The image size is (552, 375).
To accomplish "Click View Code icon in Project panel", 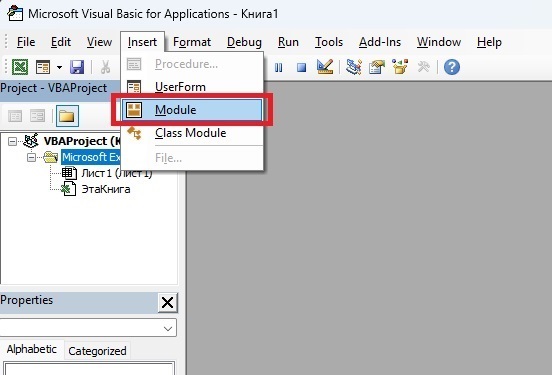I will 15,116.
